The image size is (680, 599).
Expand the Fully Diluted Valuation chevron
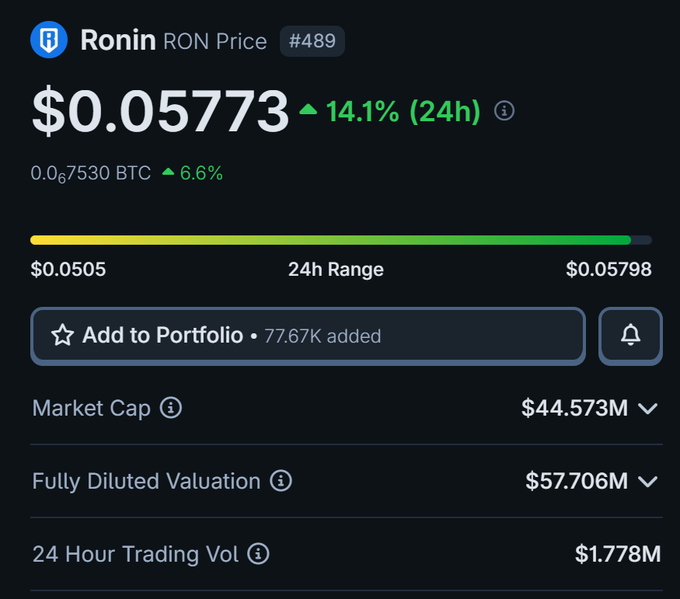648,481
